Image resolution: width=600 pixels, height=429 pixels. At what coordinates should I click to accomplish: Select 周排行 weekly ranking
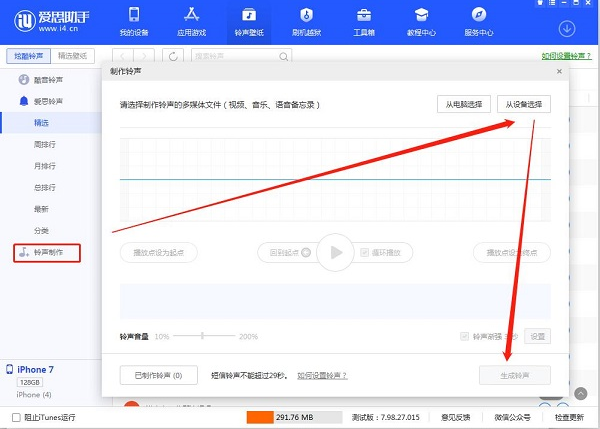coord(44,144)
